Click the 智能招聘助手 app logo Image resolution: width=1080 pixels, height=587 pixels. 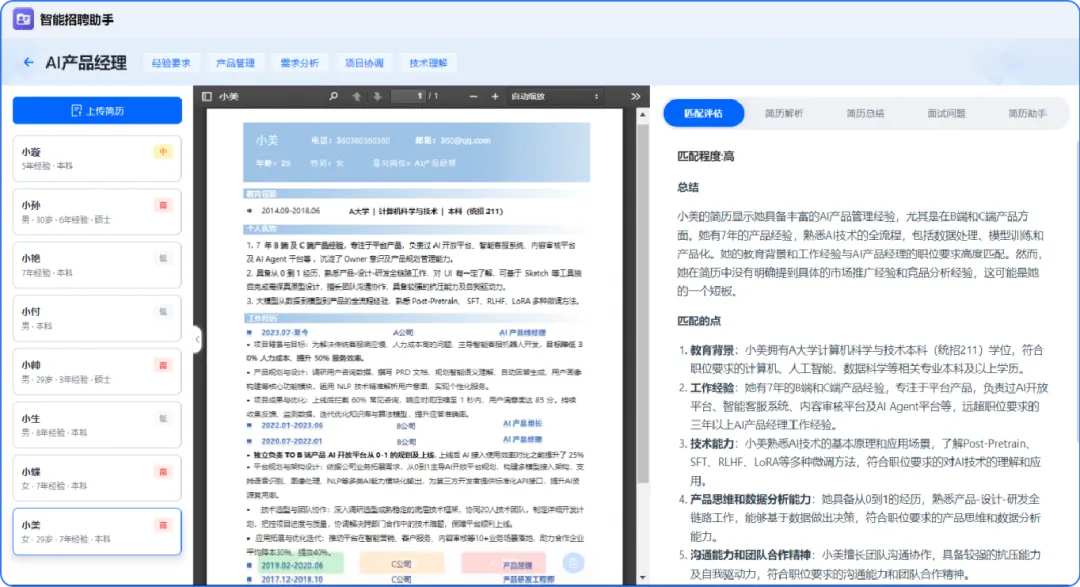[24, 19]
